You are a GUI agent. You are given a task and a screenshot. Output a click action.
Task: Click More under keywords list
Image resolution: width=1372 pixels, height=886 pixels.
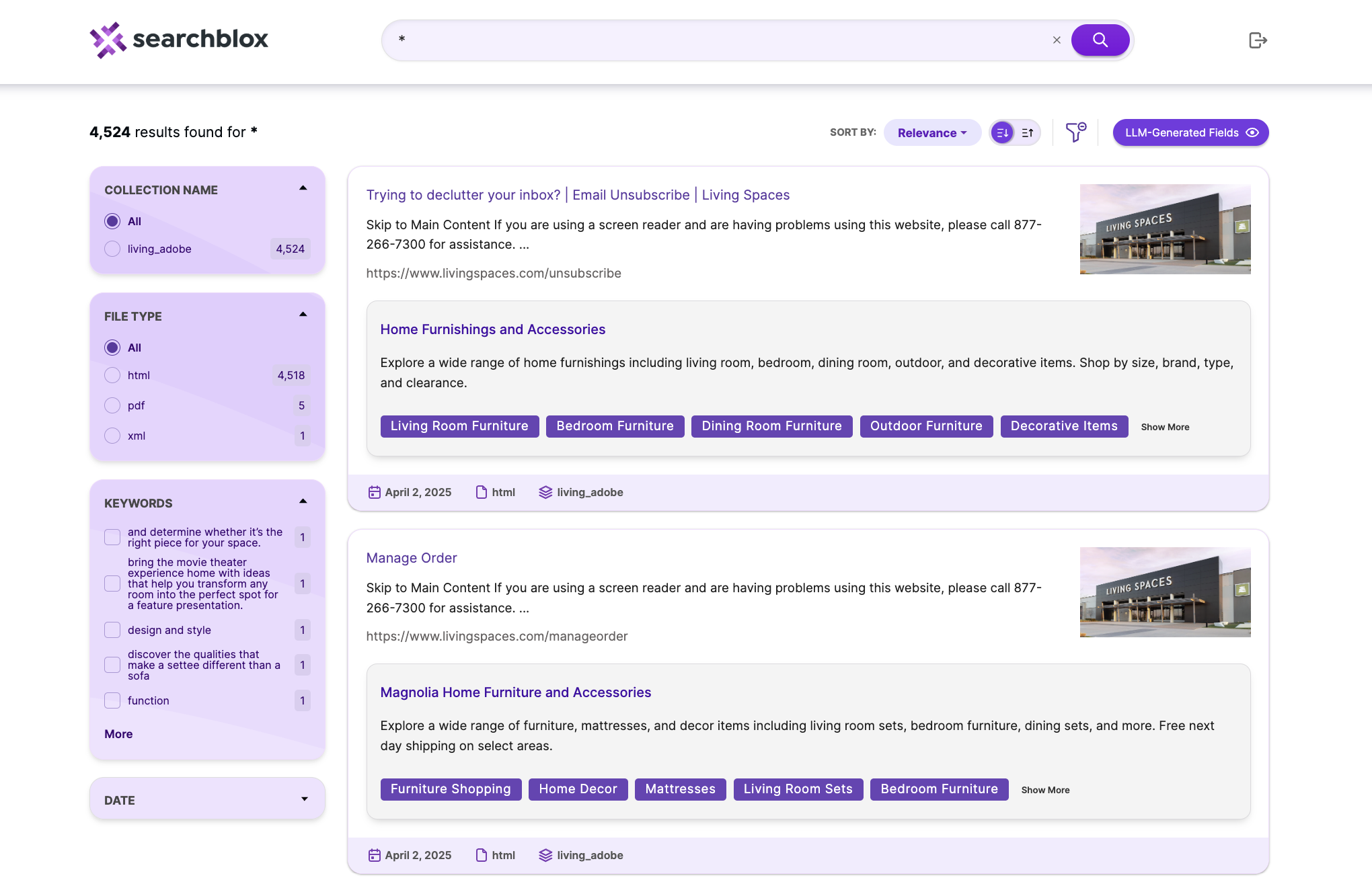point(118,734)
